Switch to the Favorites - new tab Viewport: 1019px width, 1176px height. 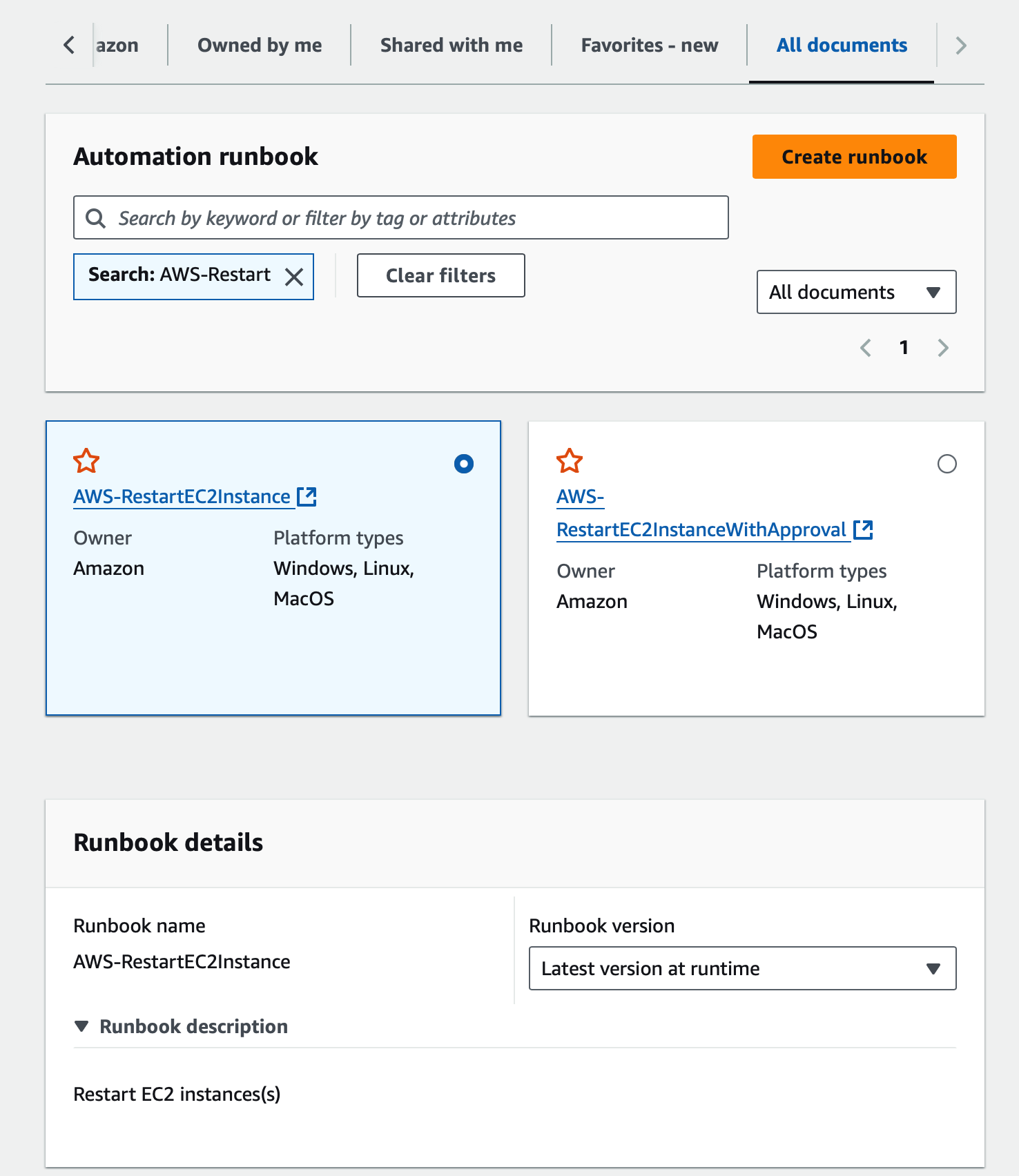650,46
